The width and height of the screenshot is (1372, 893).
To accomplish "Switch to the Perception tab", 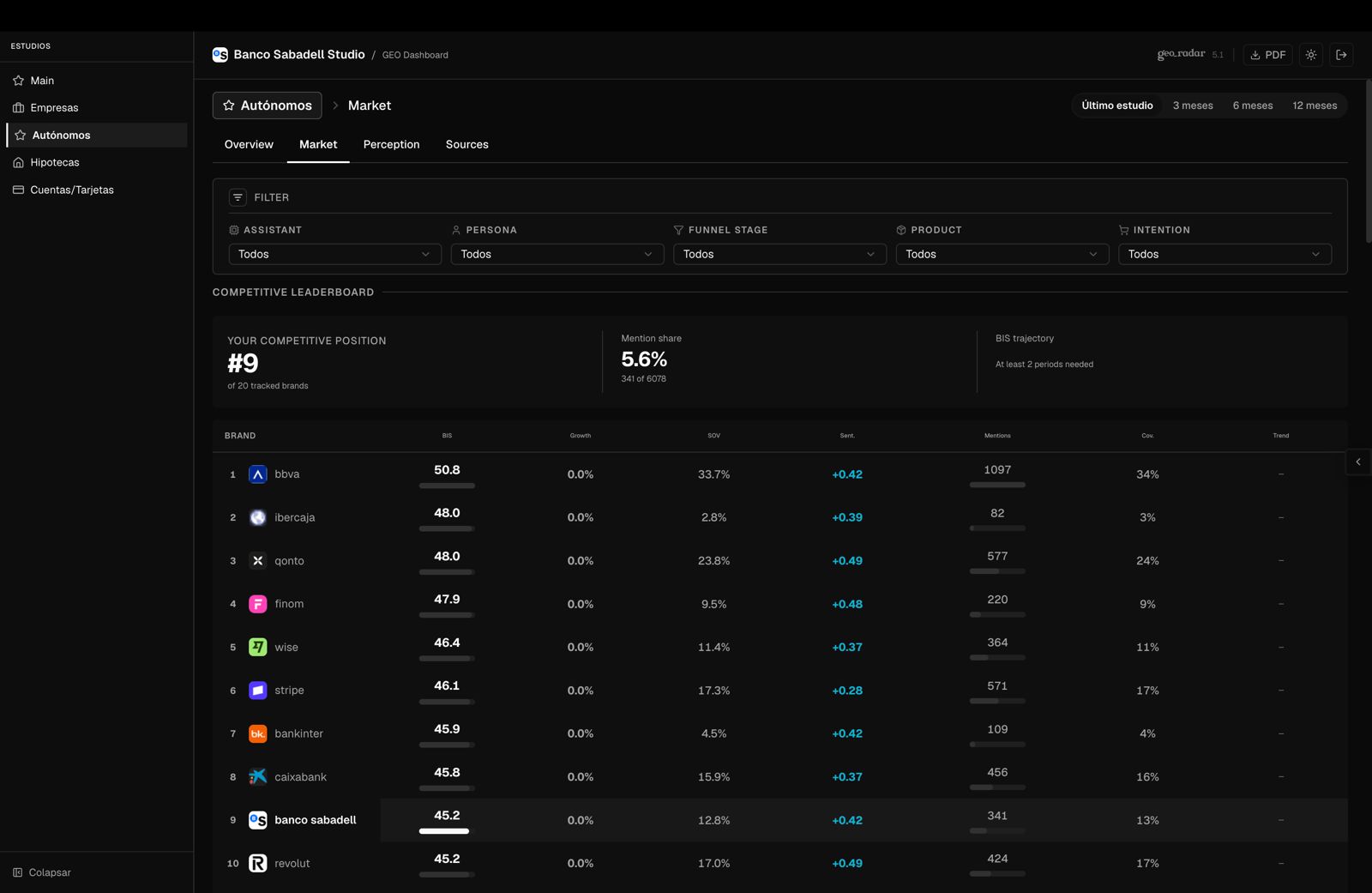I will [x=391, y=144].
